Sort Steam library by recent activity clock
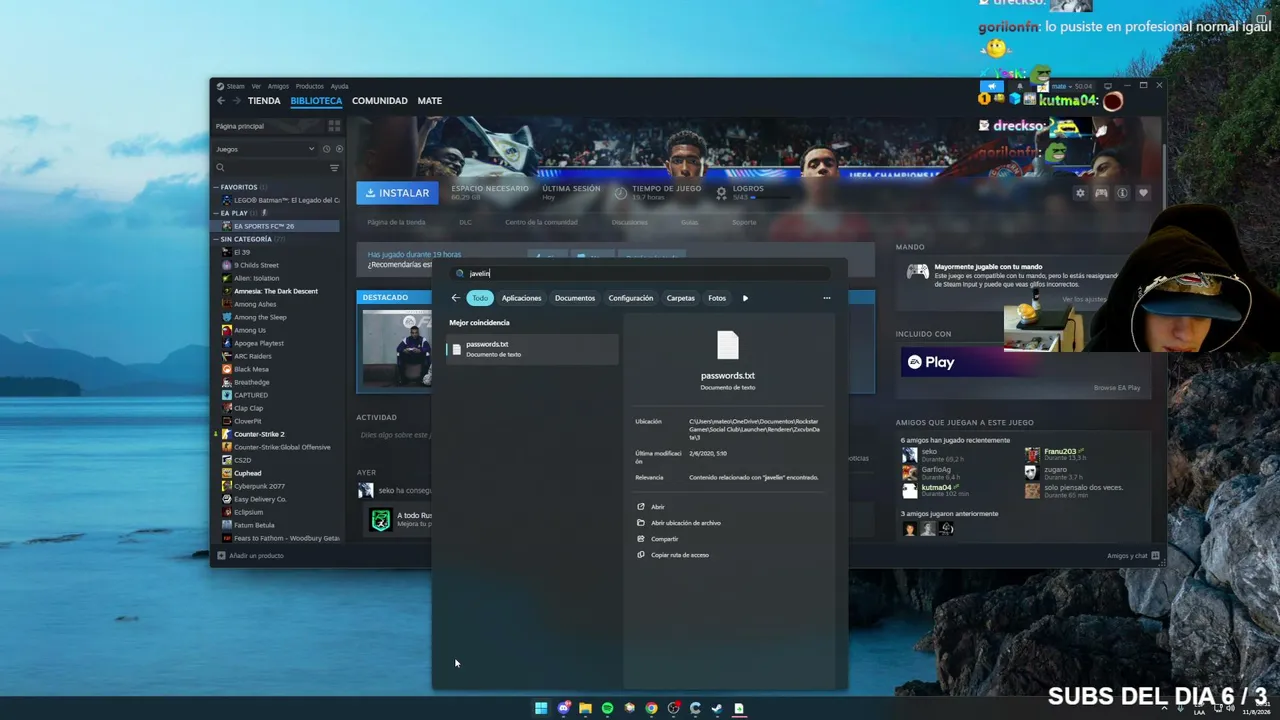The width and height of the screenshot is (1280, 720). tap(326, 149)
